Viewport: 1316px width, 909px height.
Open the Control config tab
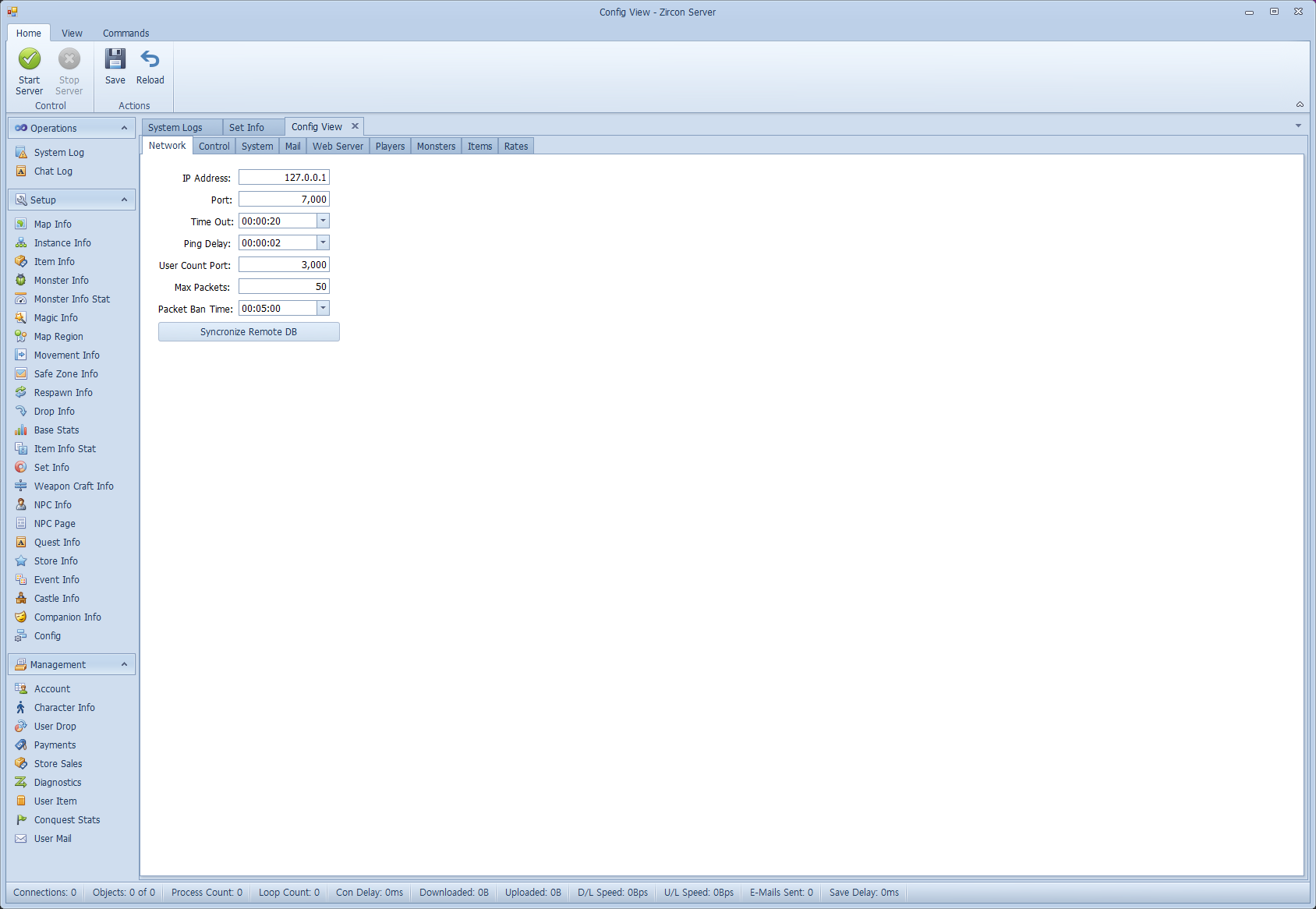[x=214, y=147]
